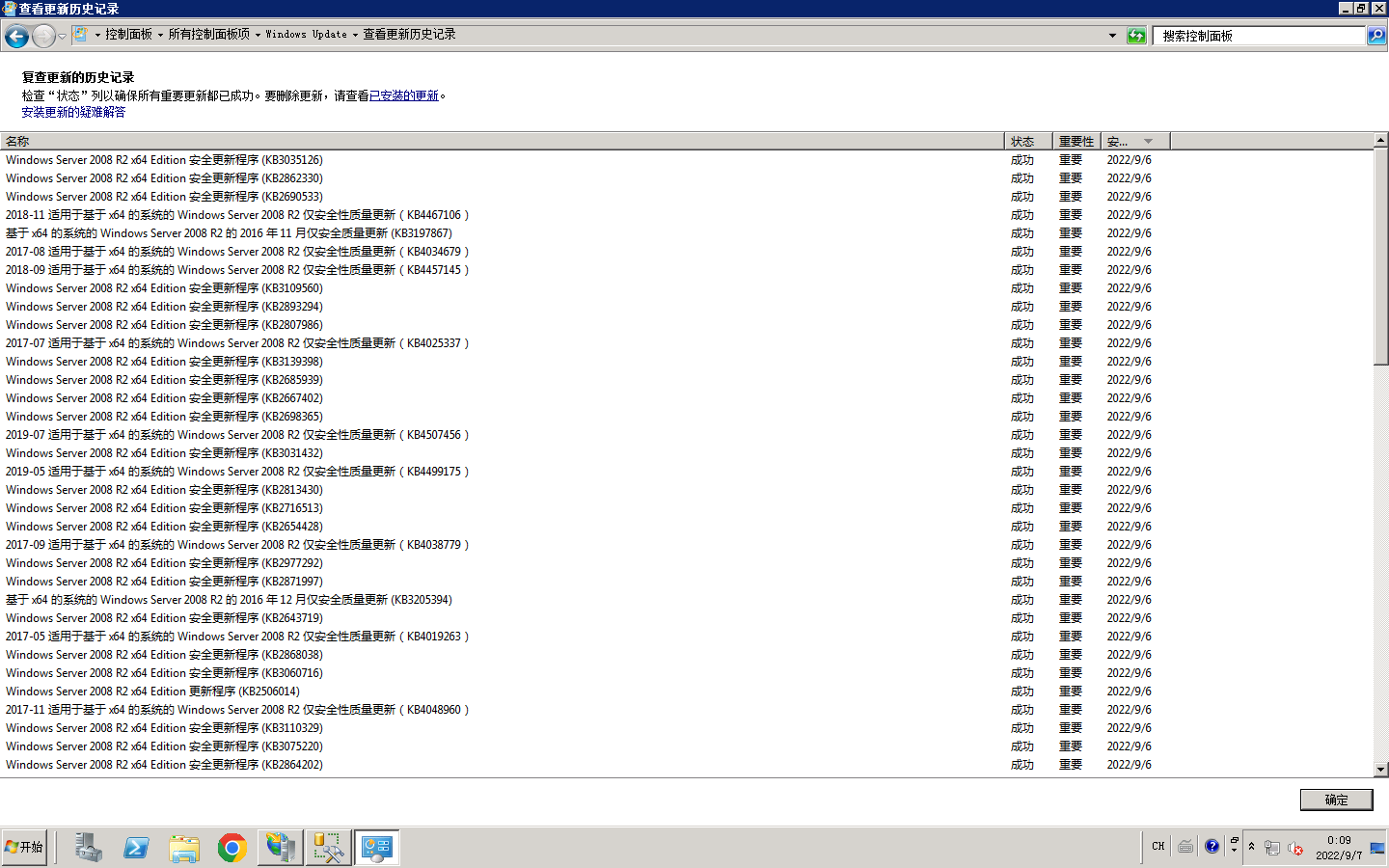The width and height of the screenshot is (1389, 868).
Task: Select the 查看更新历史记录 breadcrumb
Action: tap(409, 35)
